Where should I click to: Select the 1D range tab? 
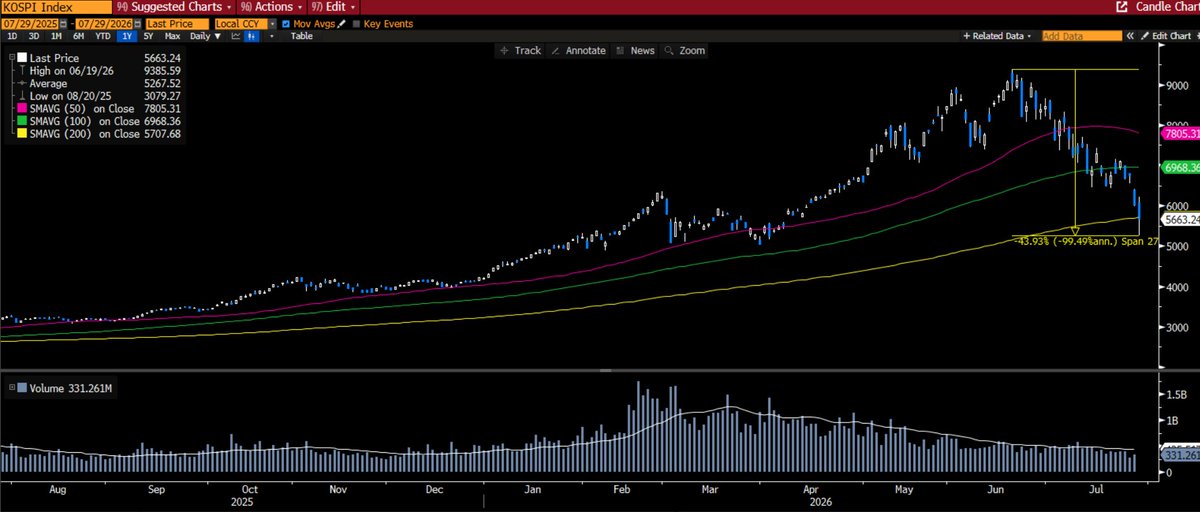coord(12,36)
